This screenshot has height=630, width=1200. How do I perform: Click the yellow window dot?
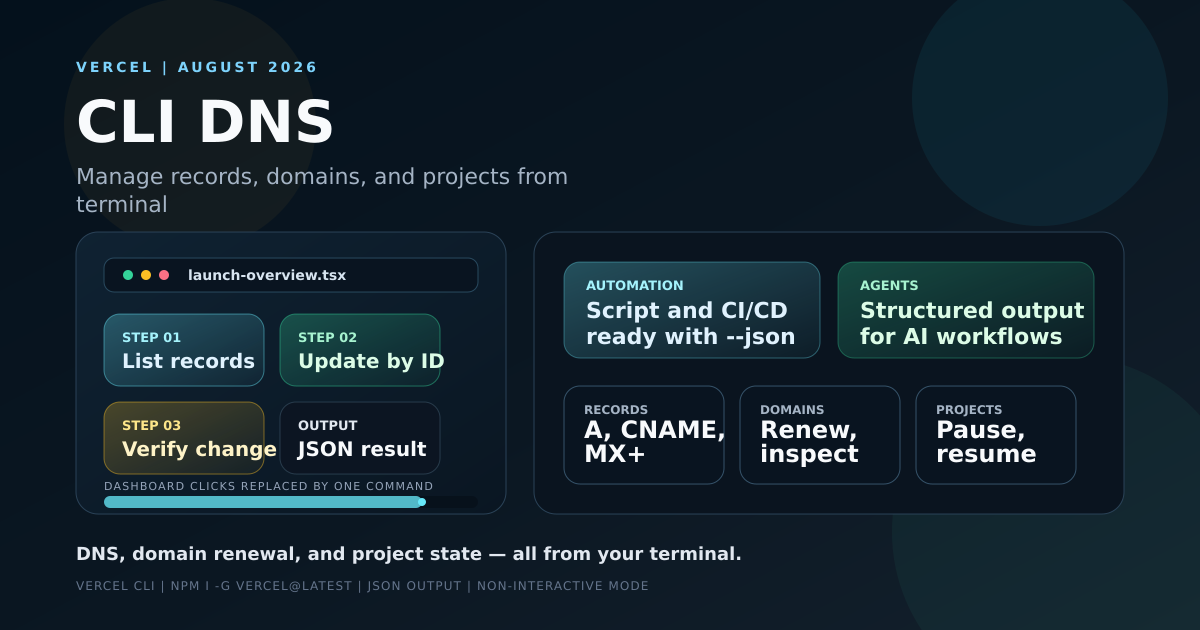(146, 275)
